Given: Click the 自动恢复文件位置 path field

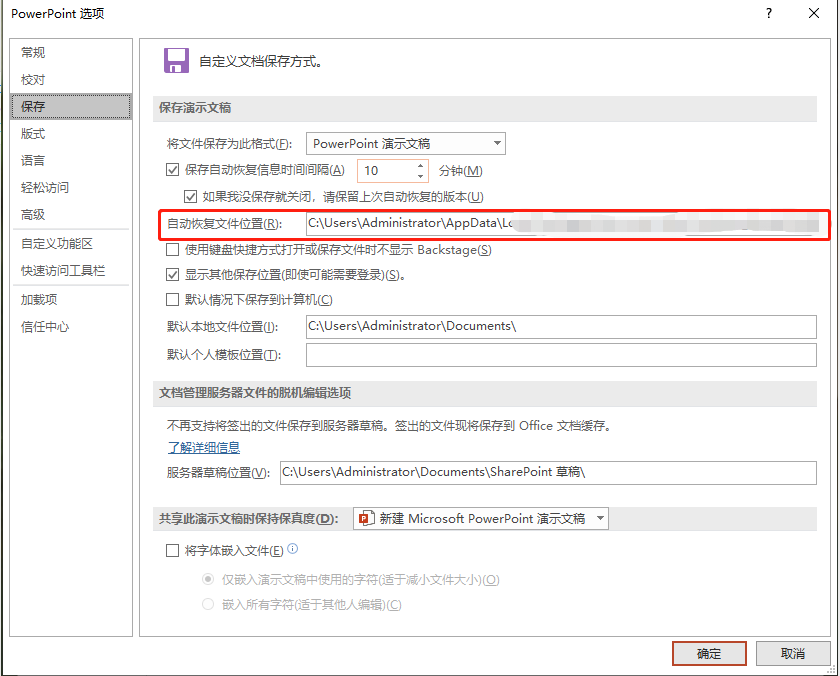Looking at the screenshot, I should pyautogui.click(x=561, y=223).
